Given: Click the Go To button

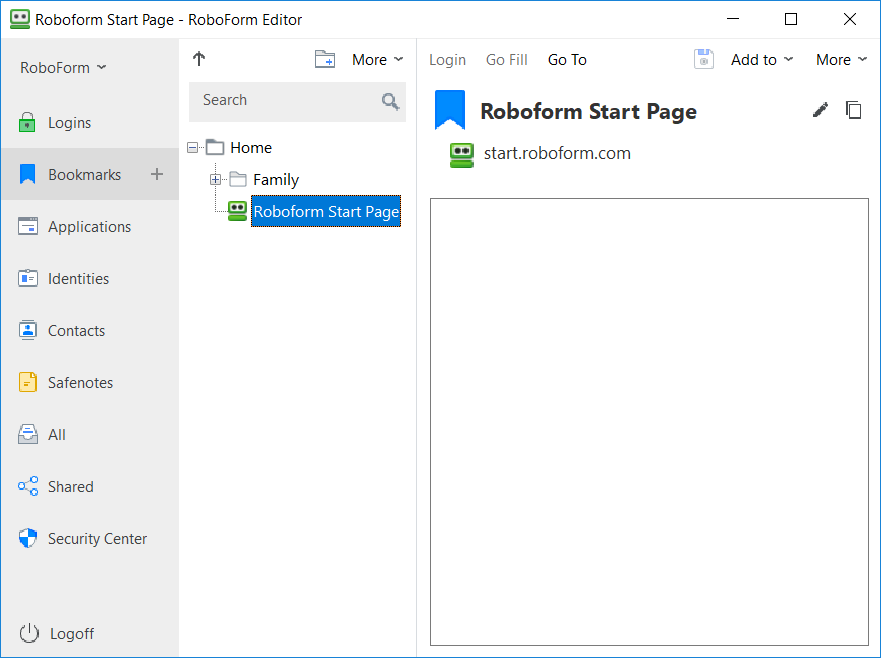Looking at the screenshot, I should pyautogui.click(x=567, y=60).
